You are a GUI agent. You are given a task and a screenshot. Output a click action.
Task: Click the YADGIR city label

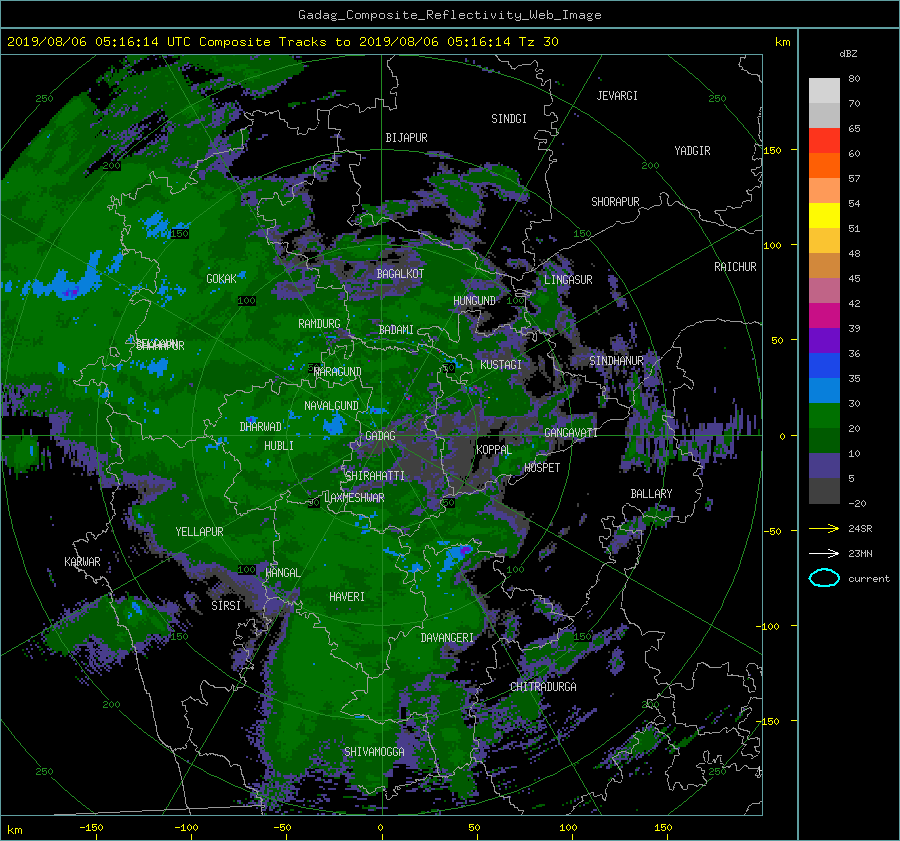point(692,151)
